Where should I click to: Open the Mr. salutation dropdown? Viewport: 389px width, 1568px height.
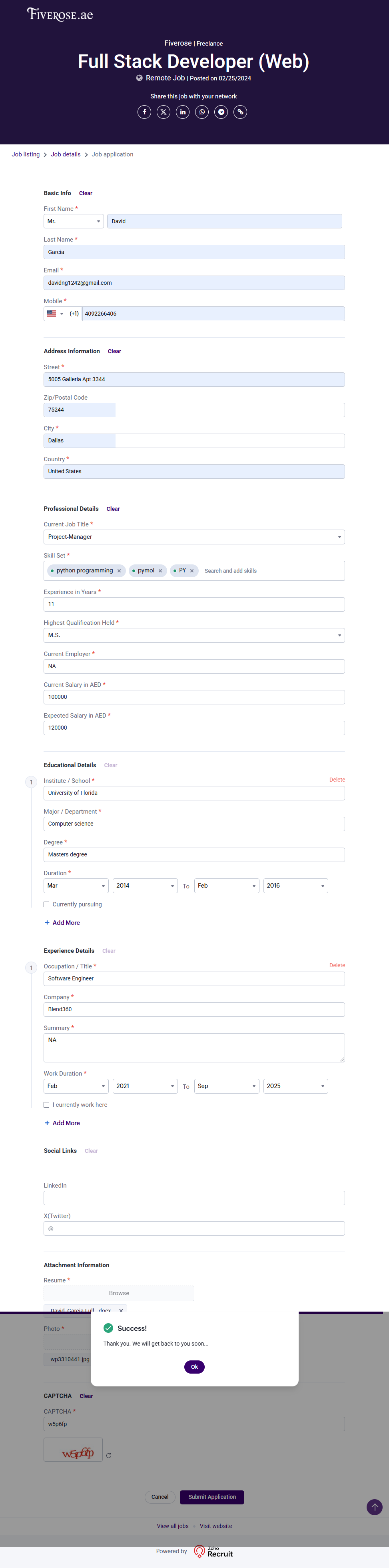click(74, 222)
